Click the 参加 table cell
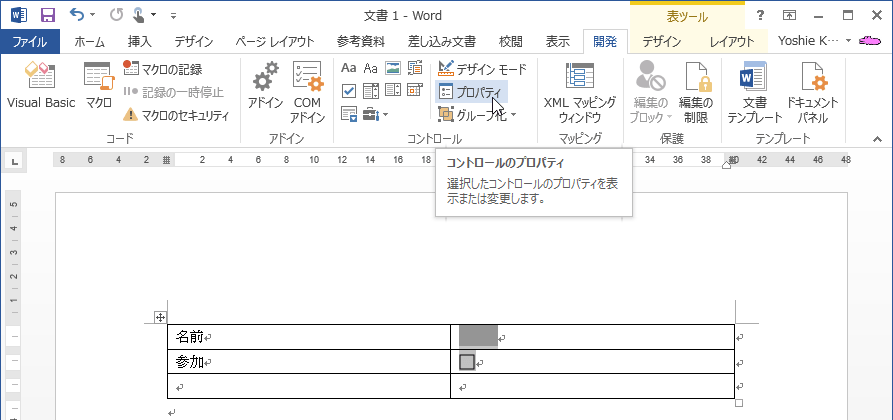Image resolution: width=893 pixels, height=420 pixels. (309, 362)
